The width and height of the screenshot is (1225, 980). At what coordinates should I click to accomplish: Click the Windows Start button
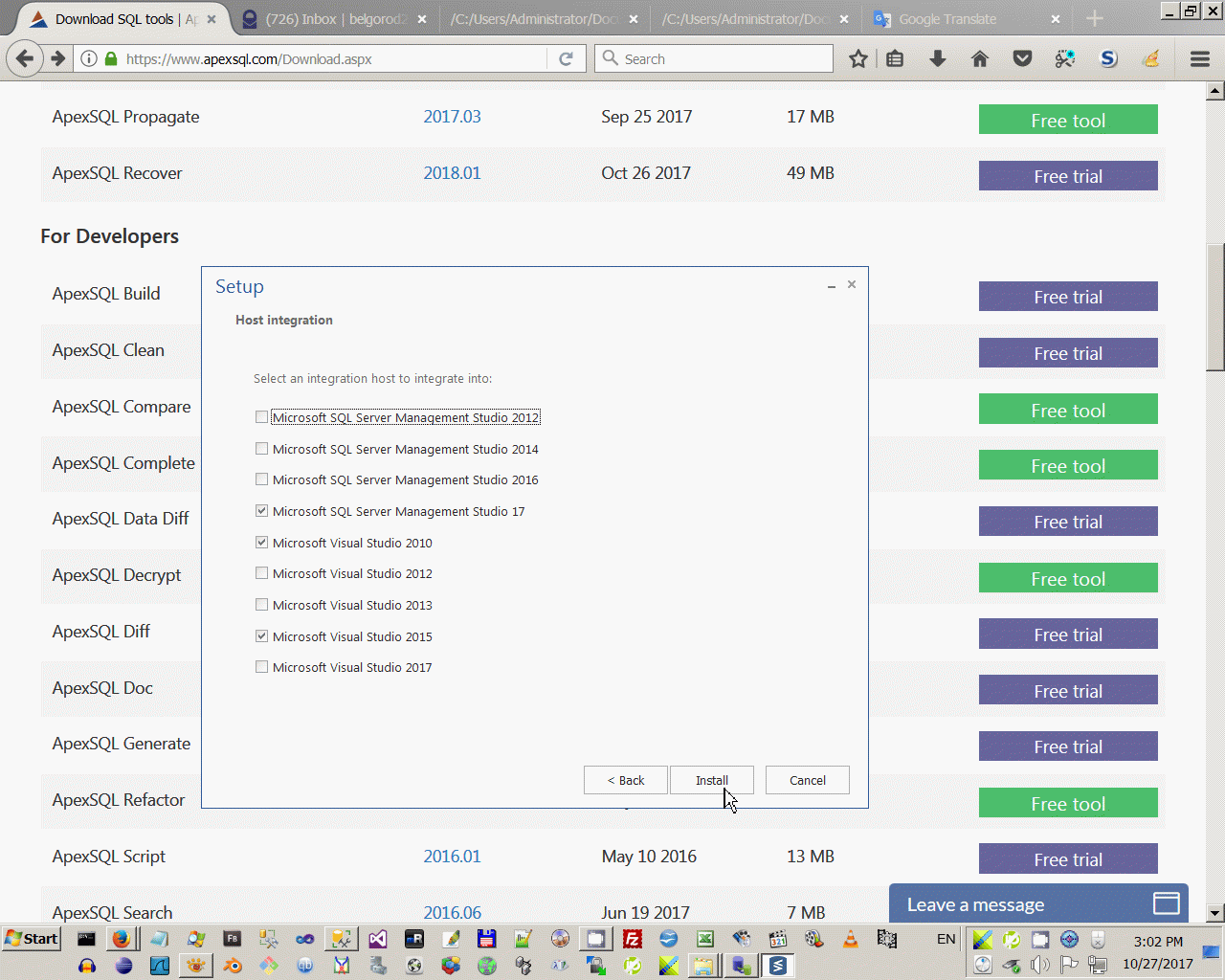[32, 939]
